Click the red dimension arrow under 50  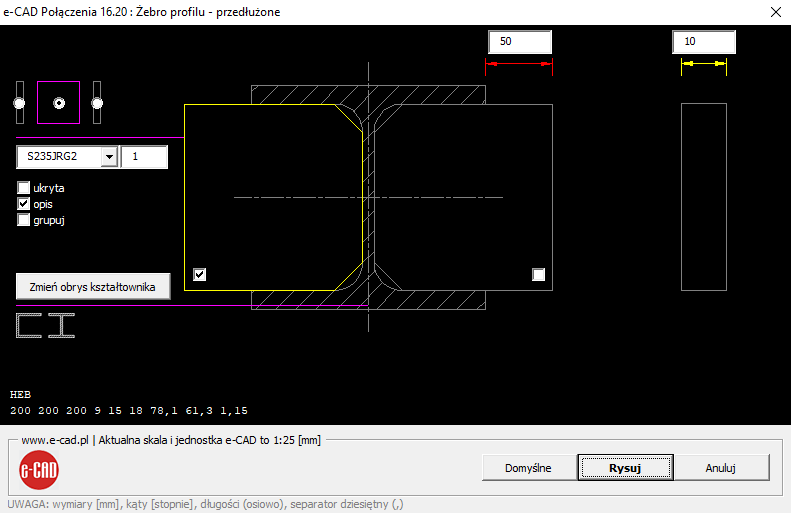tap(519, 64)
